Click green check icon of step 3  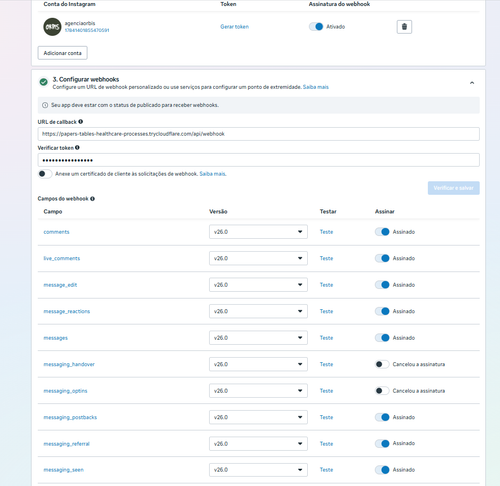[43, 82]
